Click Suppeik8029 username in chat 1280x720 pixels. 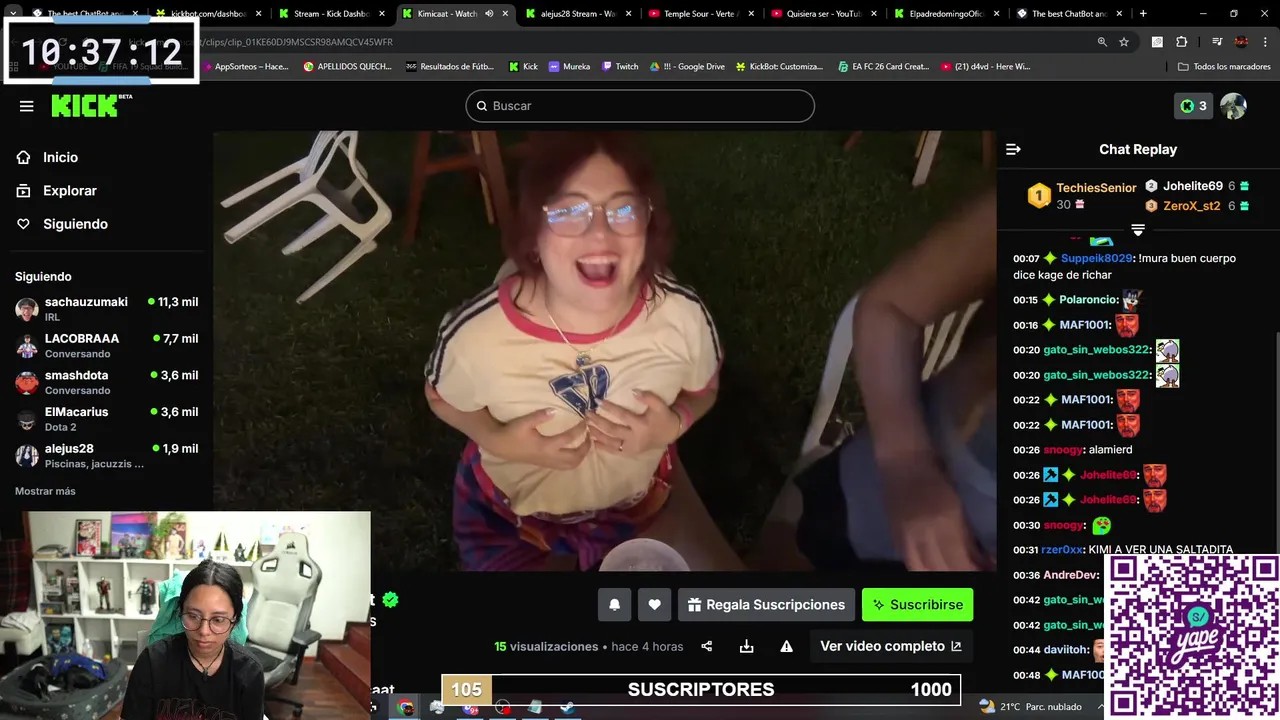click(1096, 258)
